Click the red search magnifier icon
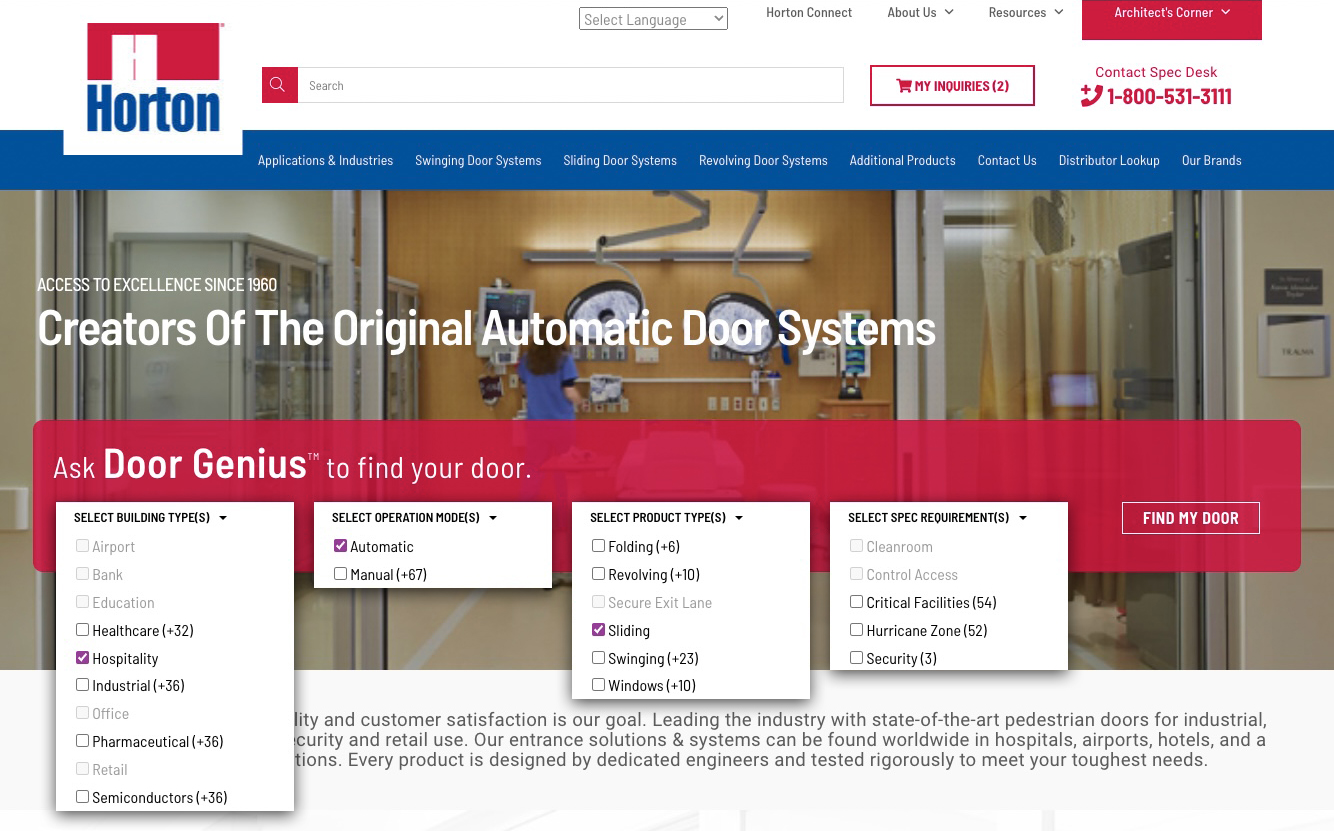This screenshot has height=831, width=1334. pos(279,85)
